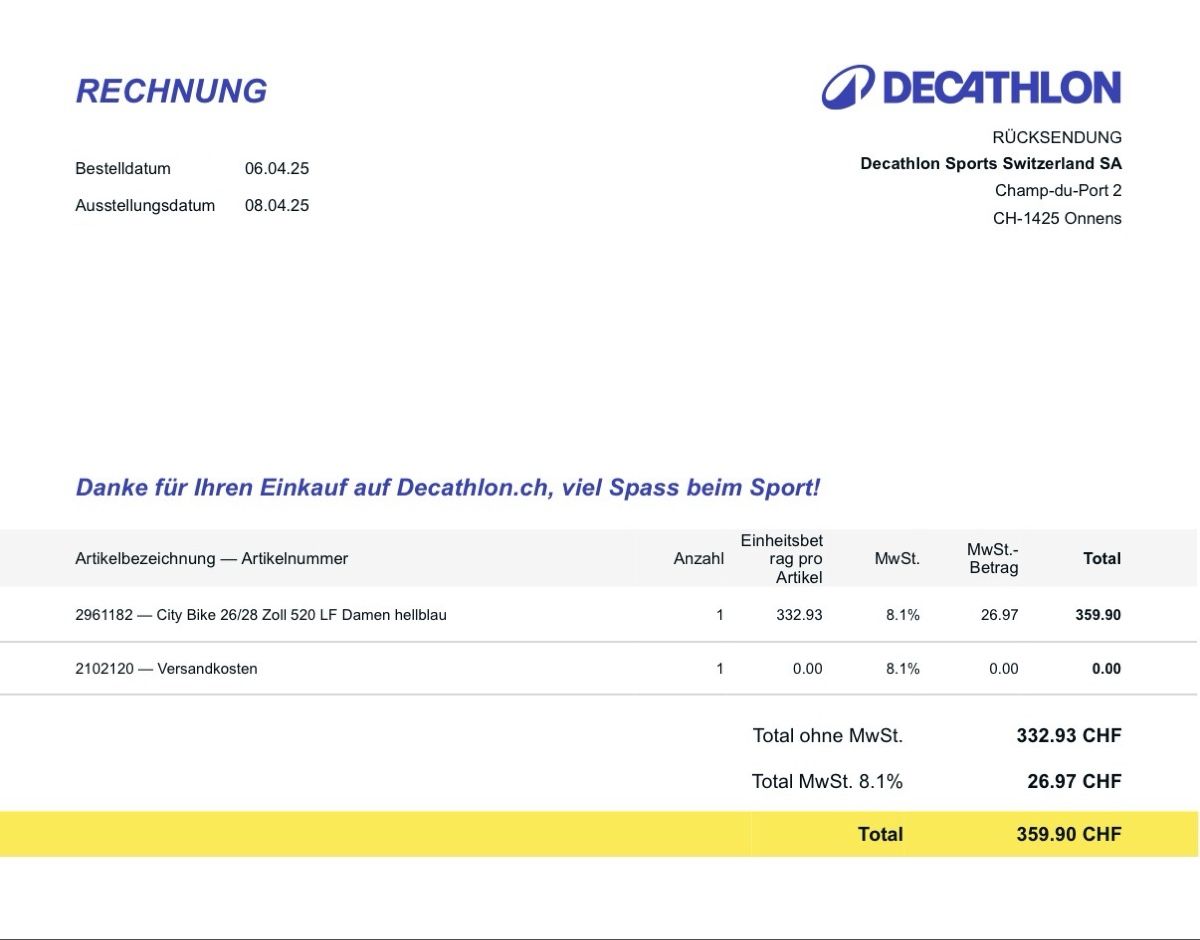Select bold 0.00 total in Versandkosten row
This screenshot has height=940, width=1200.
click(1107, 668)
